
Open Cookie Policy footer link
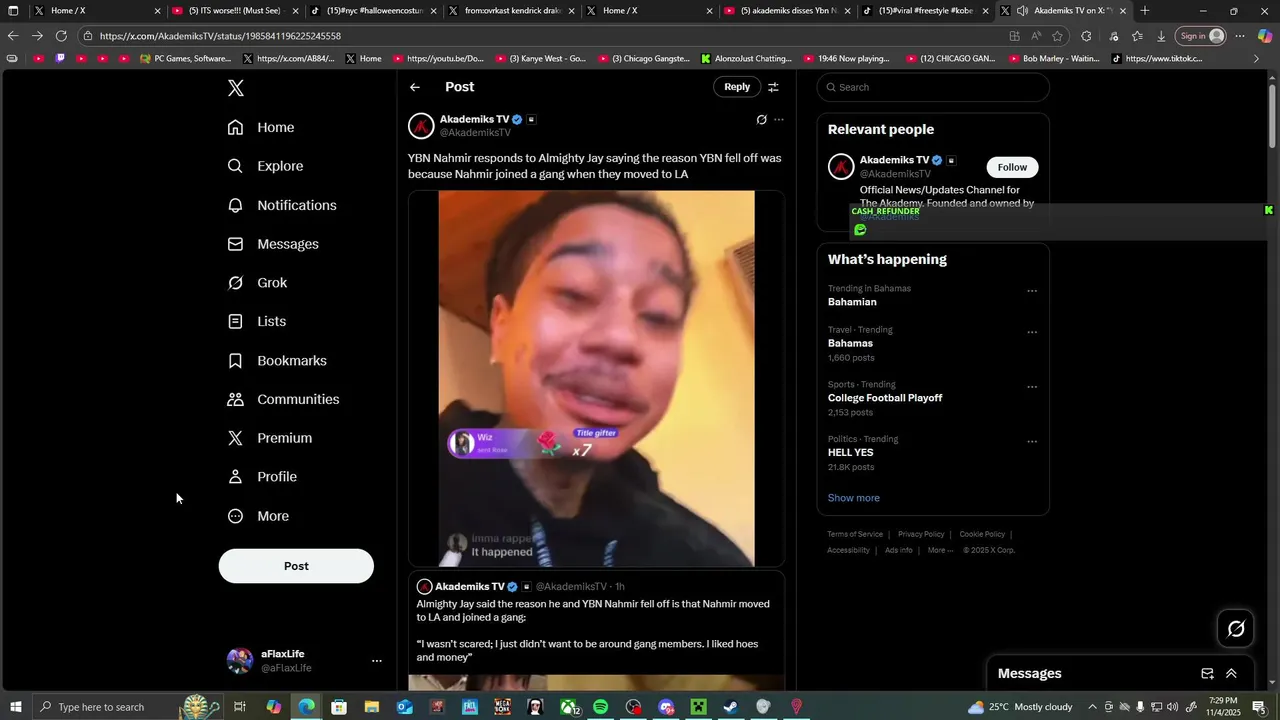coord(982,534)
